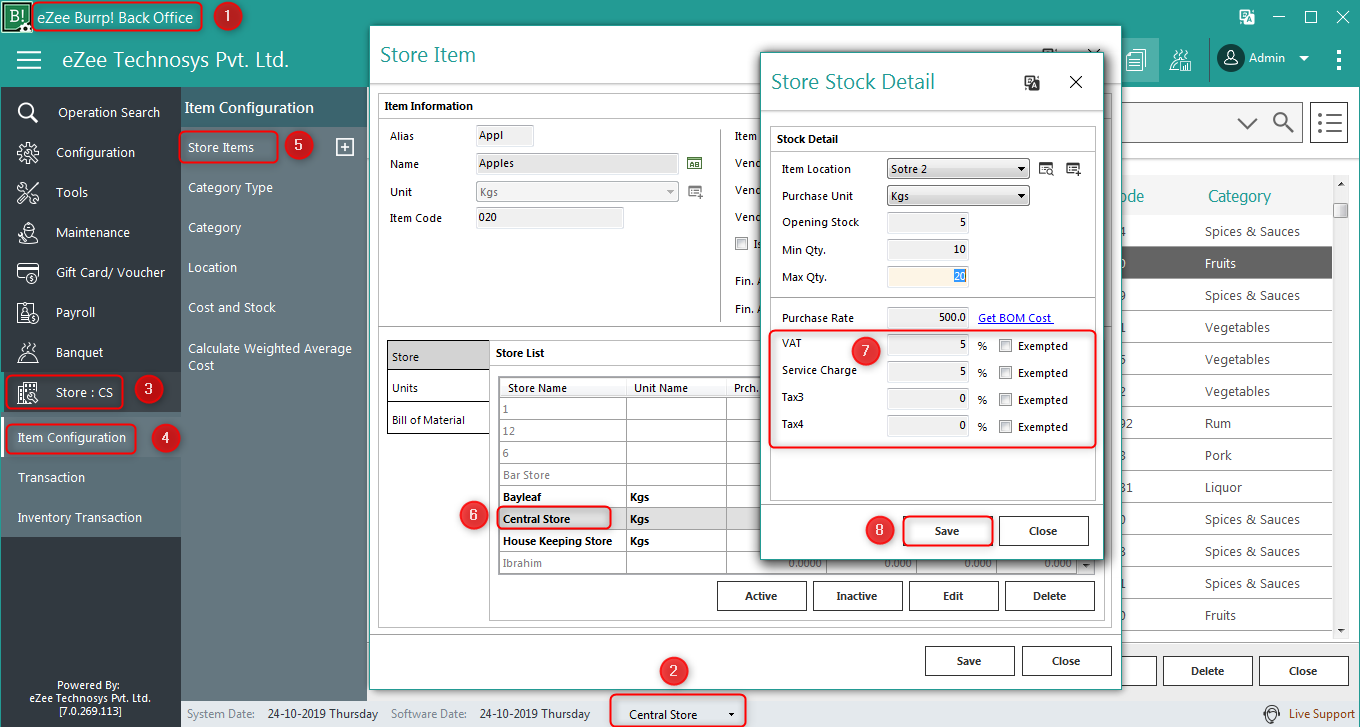1360x727 pixels.
Task: Open the Central Store selector in status bar
Action: click(x=679, y=714)
